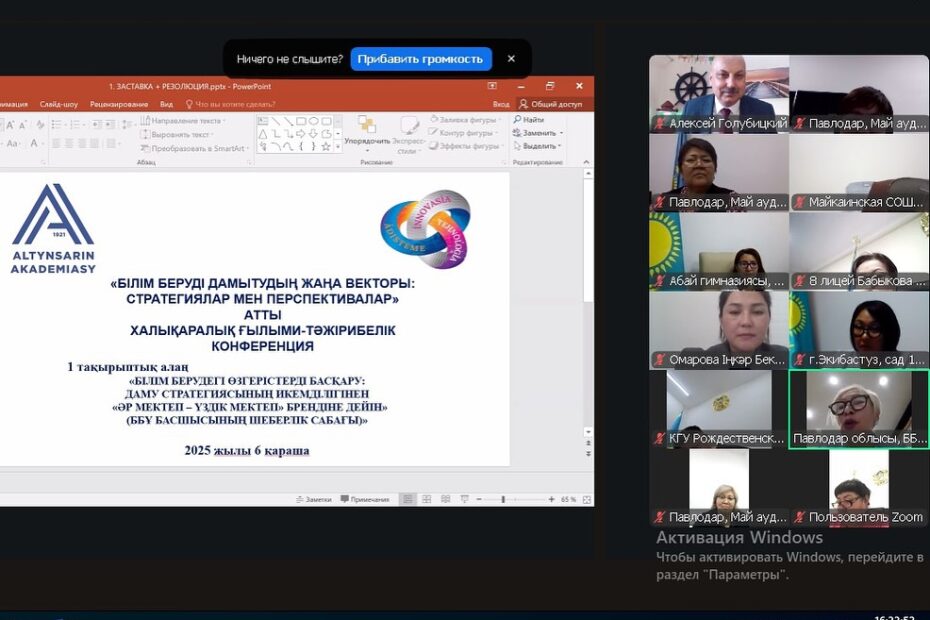Viewport: 930px width, 620px height.
Task: Start slideshow from status bar icon
Action: pos(463,499)
